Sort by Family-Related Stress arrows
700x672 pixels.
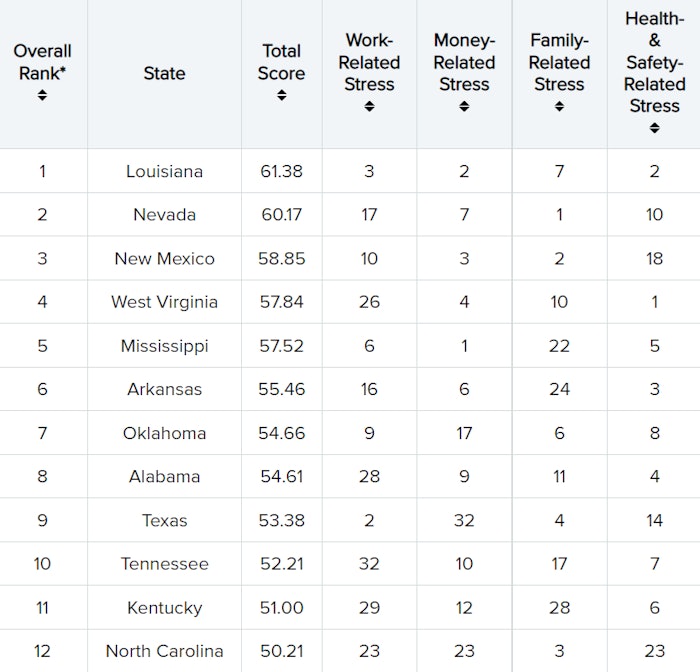point(559,107)
